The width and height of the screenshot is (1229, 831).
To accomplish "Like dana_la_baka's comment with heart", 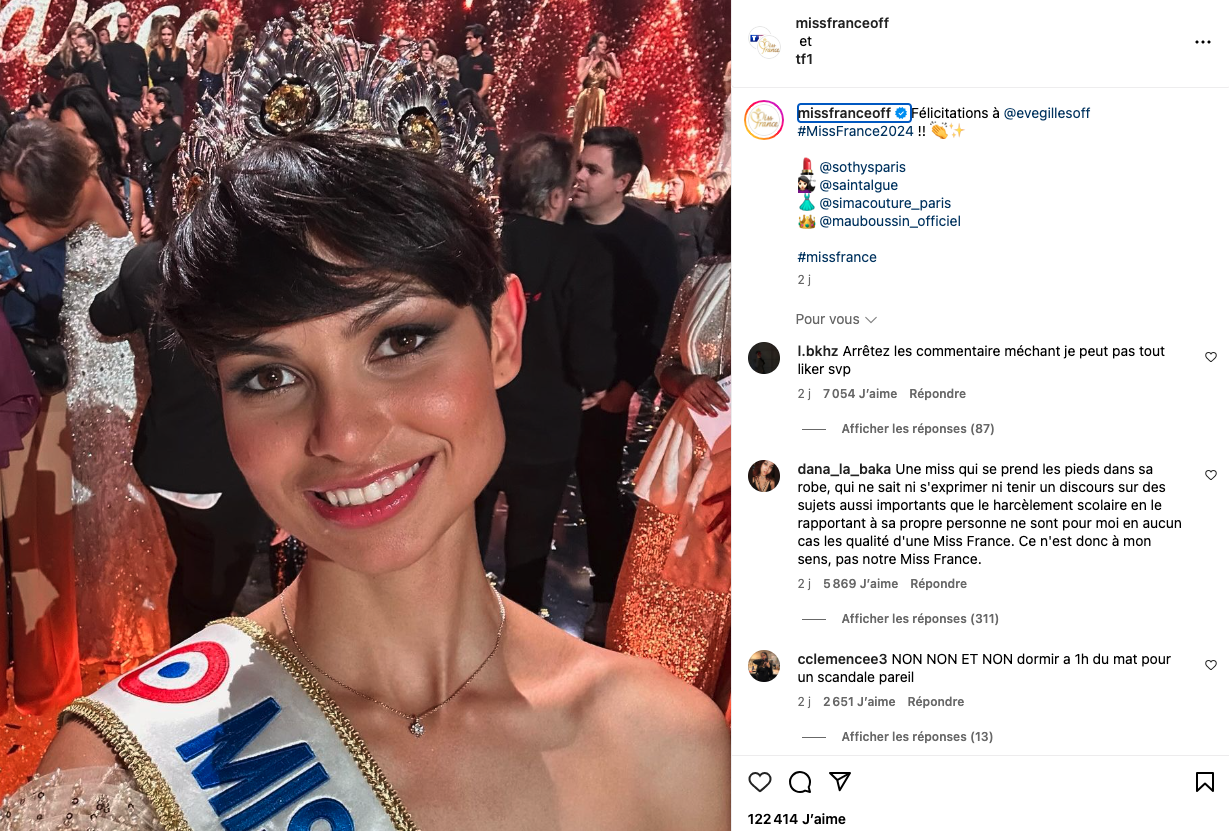I will click(x=1211, y=475).
